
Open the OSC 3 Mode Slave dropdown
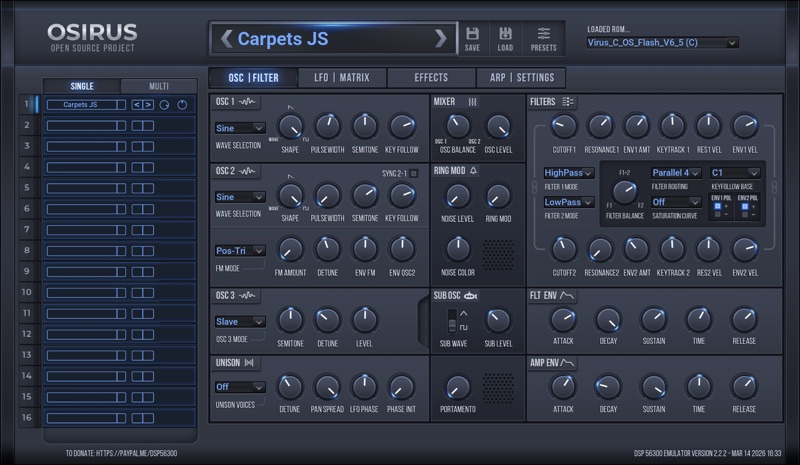[239, 322]
